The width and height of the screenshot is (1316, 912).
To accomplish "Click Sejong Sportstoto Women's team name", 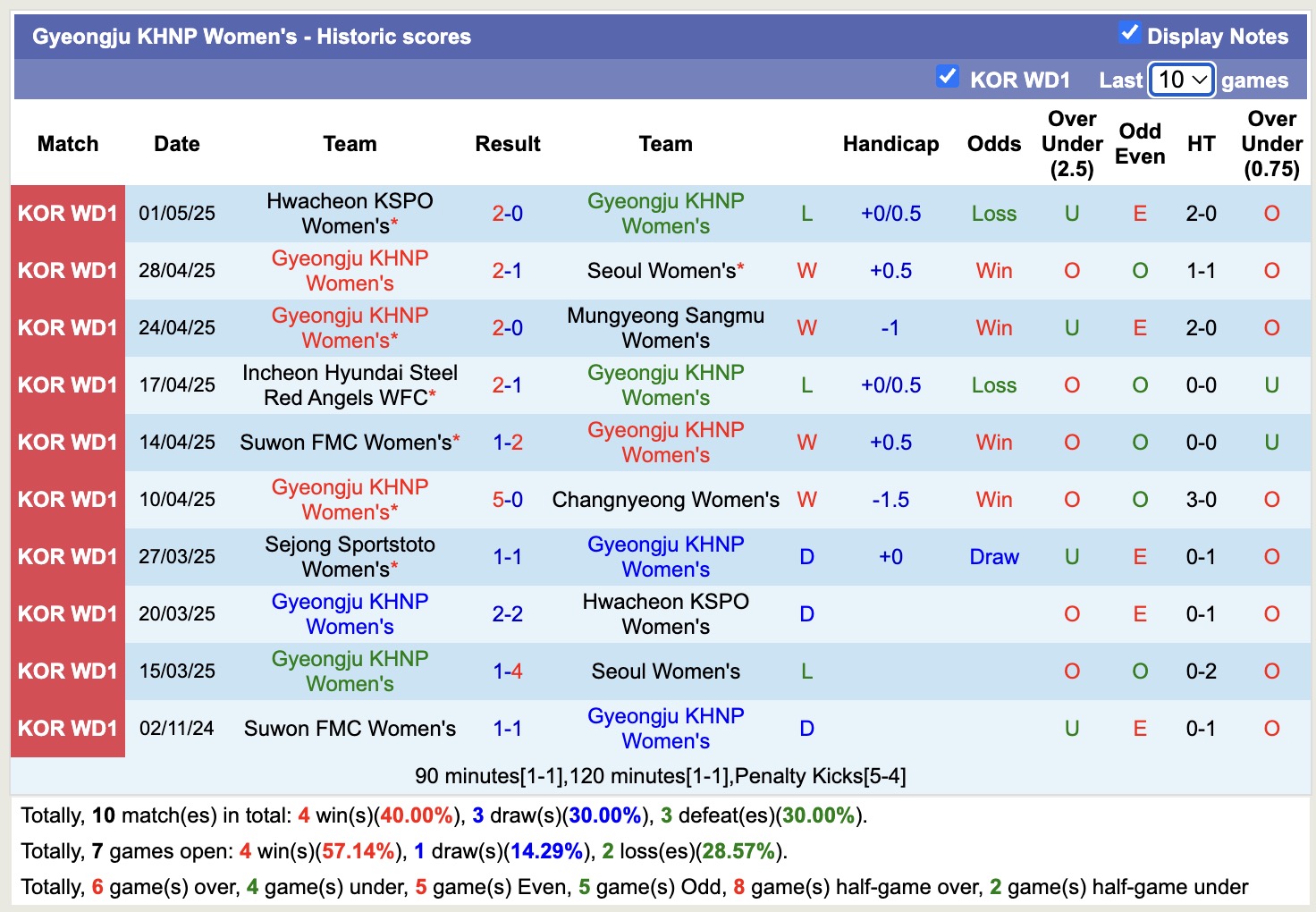I will click(x=350, y=556).
